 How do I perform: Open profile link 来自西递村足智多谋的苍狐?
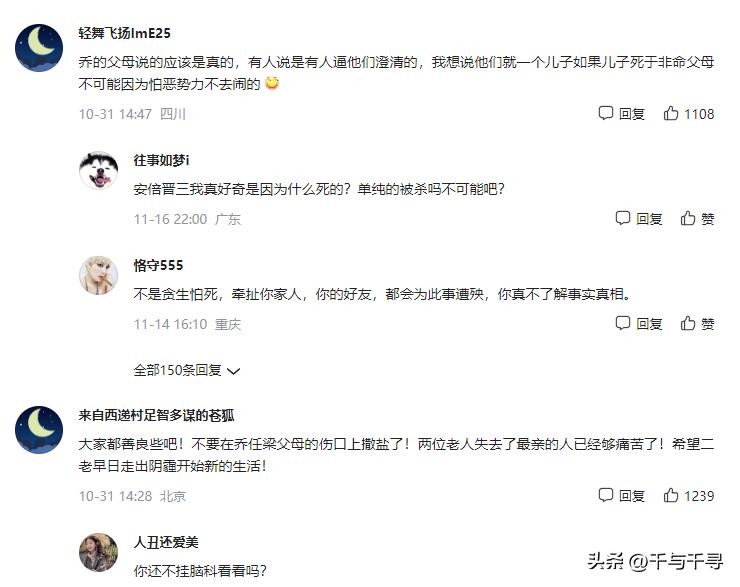pos(156,415)
